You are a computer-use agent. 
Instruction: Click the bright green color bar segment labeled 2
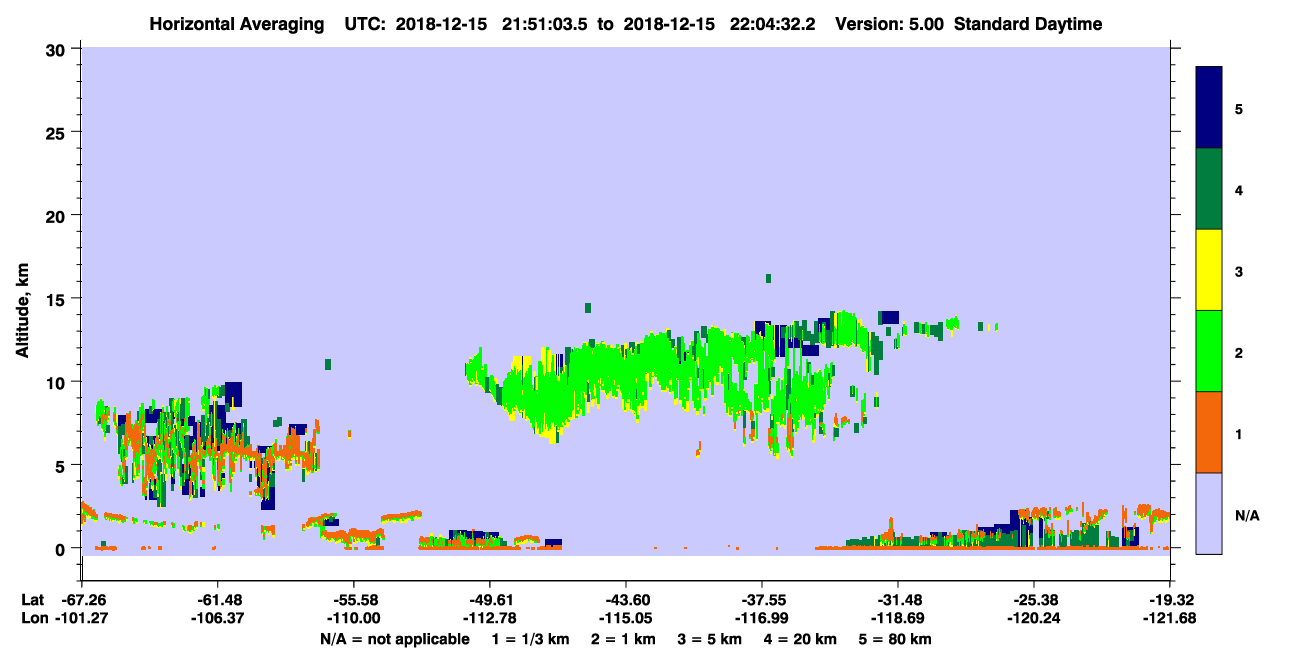pyautogui.click(x=1209, y=351)
